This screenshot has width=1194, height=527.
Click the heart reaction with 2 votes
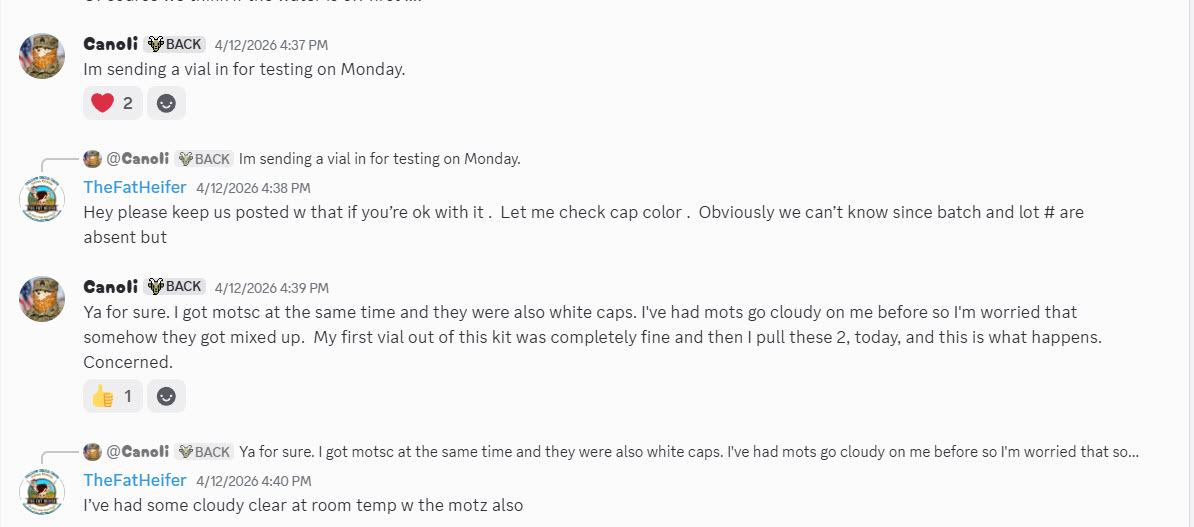click(x=113, y=103)
